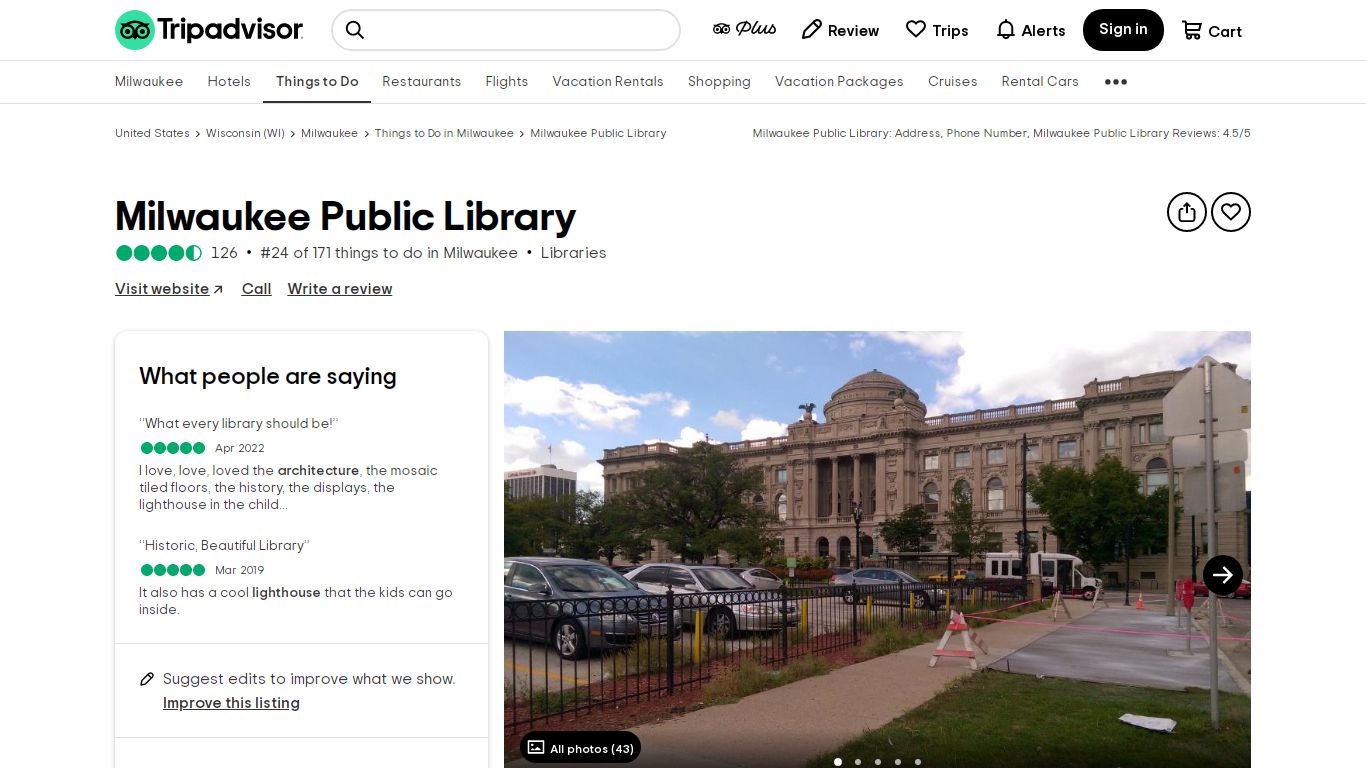This screenshot has width=1366, height=768.
Task: Click the Review pencil icon
Action: tap(812, 30)
